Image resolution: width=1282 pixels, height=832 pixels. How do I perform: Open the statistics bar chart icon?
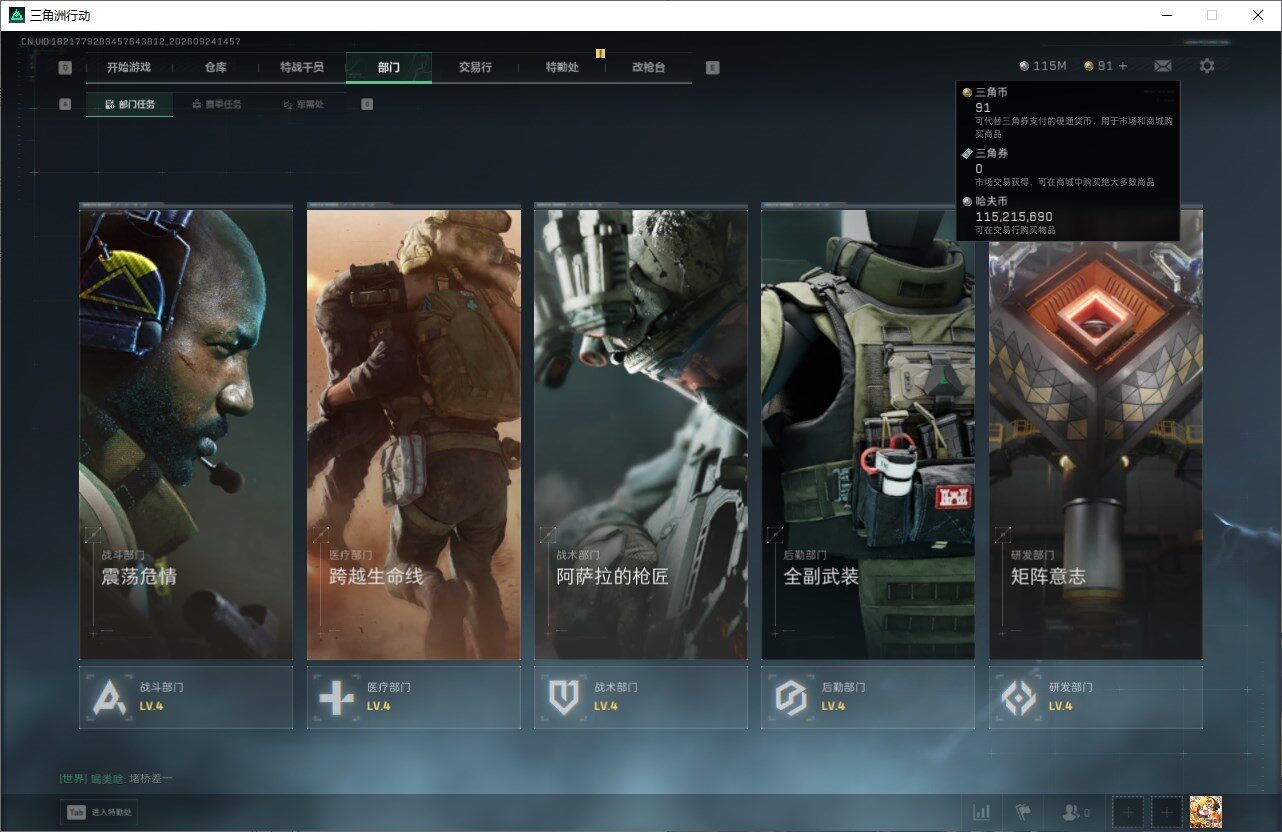click(982, 813)
